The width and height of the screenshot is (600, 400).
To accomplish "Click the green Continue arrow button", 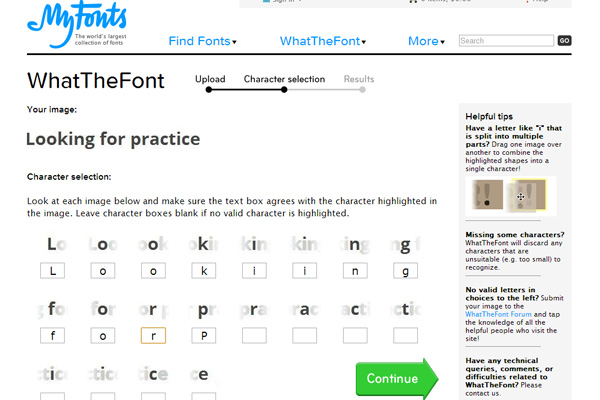I will point(397,379).
